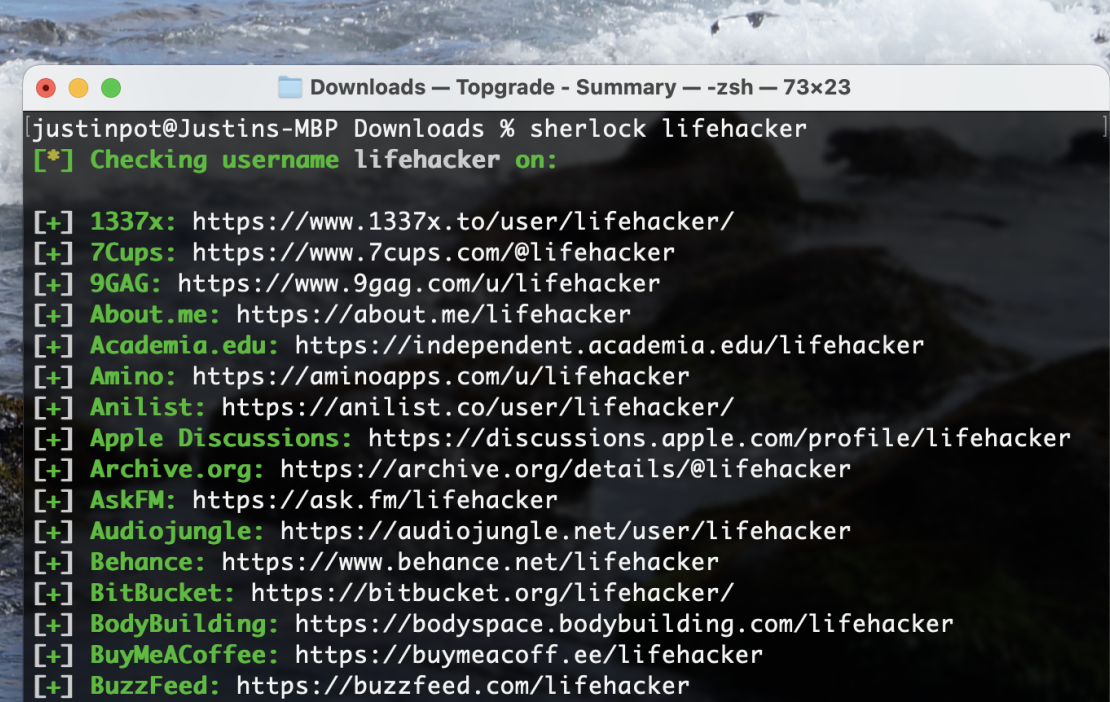Screen dimensions: 1110x702
Task: Click the Anilist user lifehacker URL
Action: [x=477, y=407]
